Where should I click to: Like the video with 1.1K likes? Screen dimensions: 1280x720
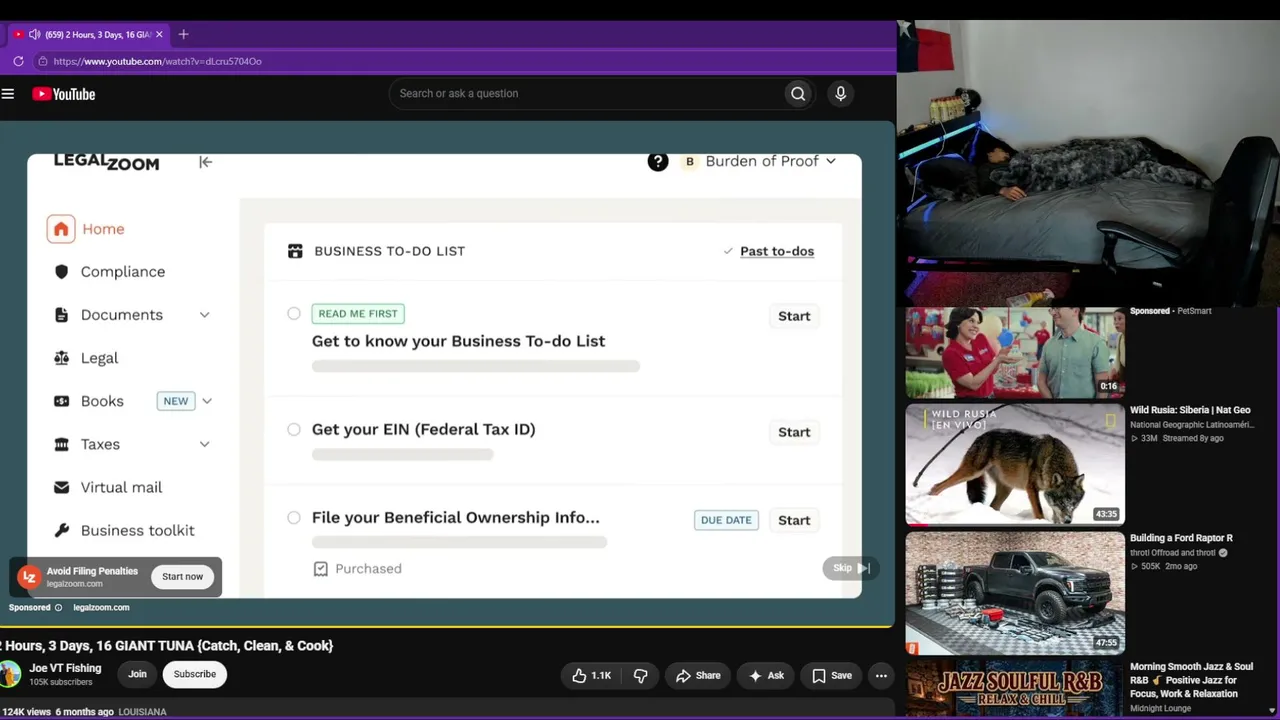point(591,676)
